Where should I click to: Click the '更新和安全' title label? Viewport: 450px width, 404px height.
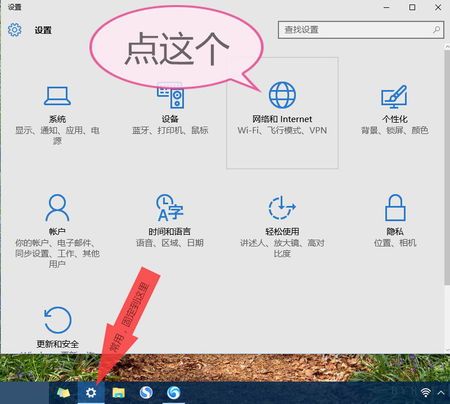click(x=58, y=344)
